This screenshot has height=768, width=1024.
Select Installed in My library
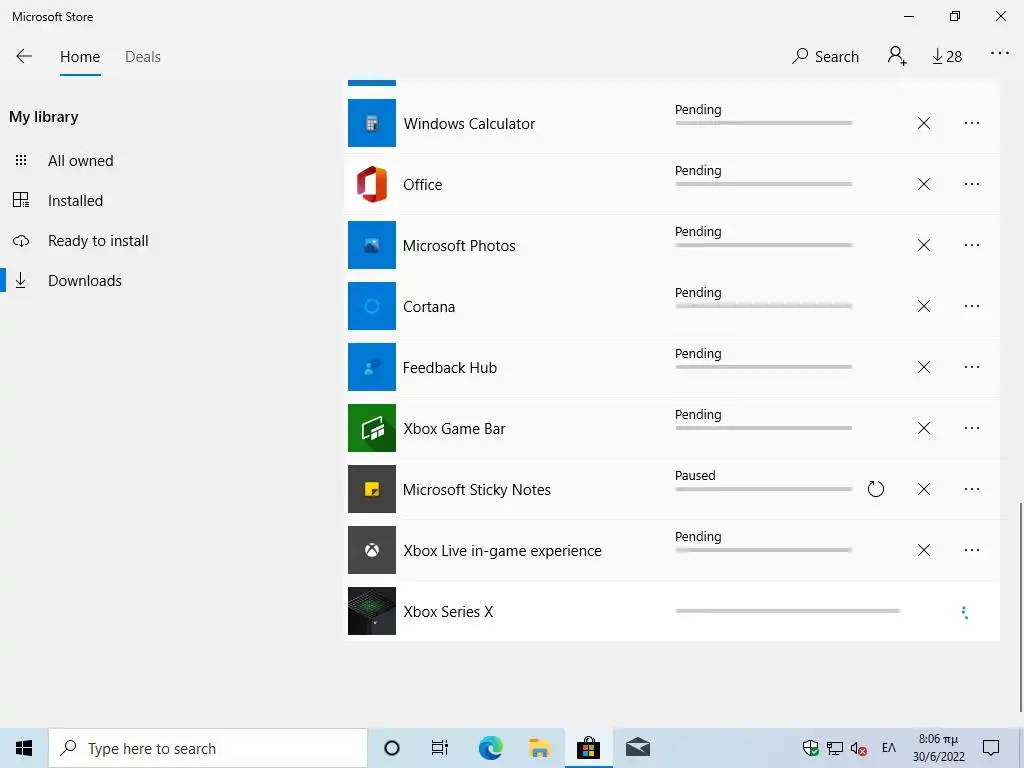(x=75, y=200)
